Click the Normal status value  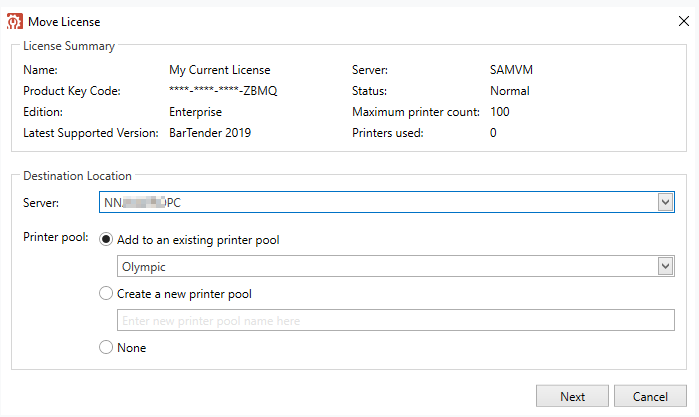click(x=510, y=91)
